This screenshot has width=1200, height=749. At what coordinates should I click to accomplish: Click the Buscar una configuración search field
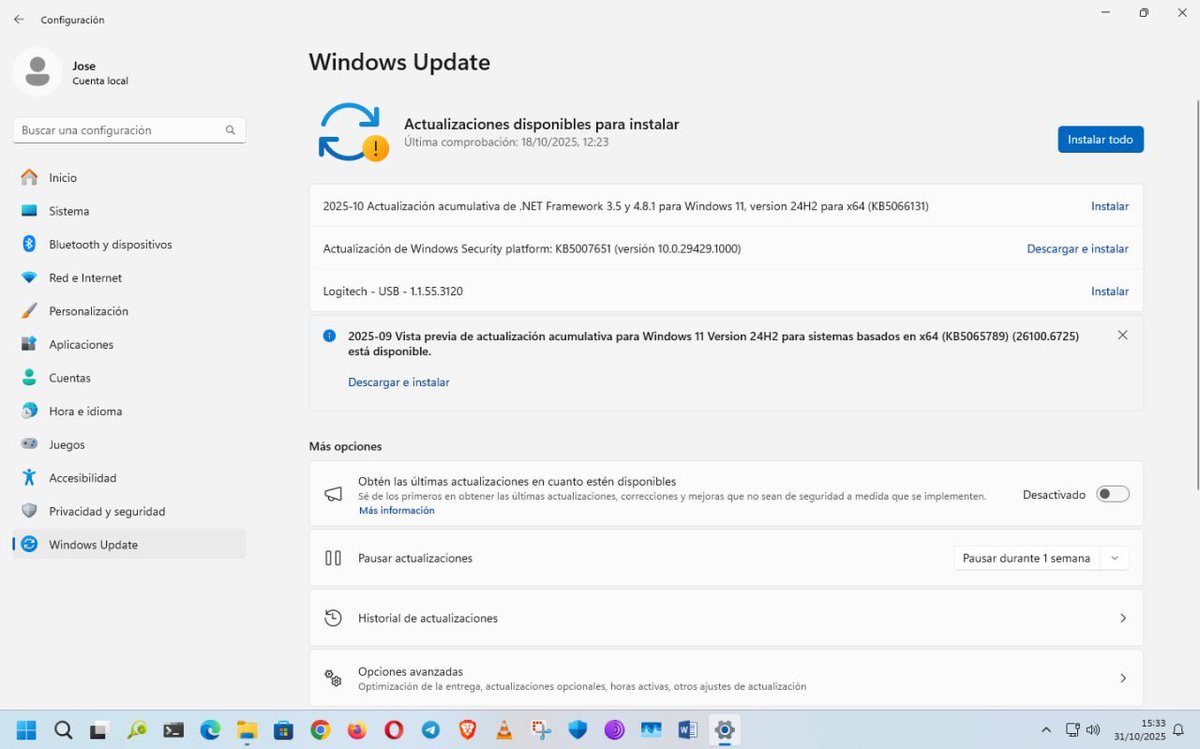tap(128, 130)
